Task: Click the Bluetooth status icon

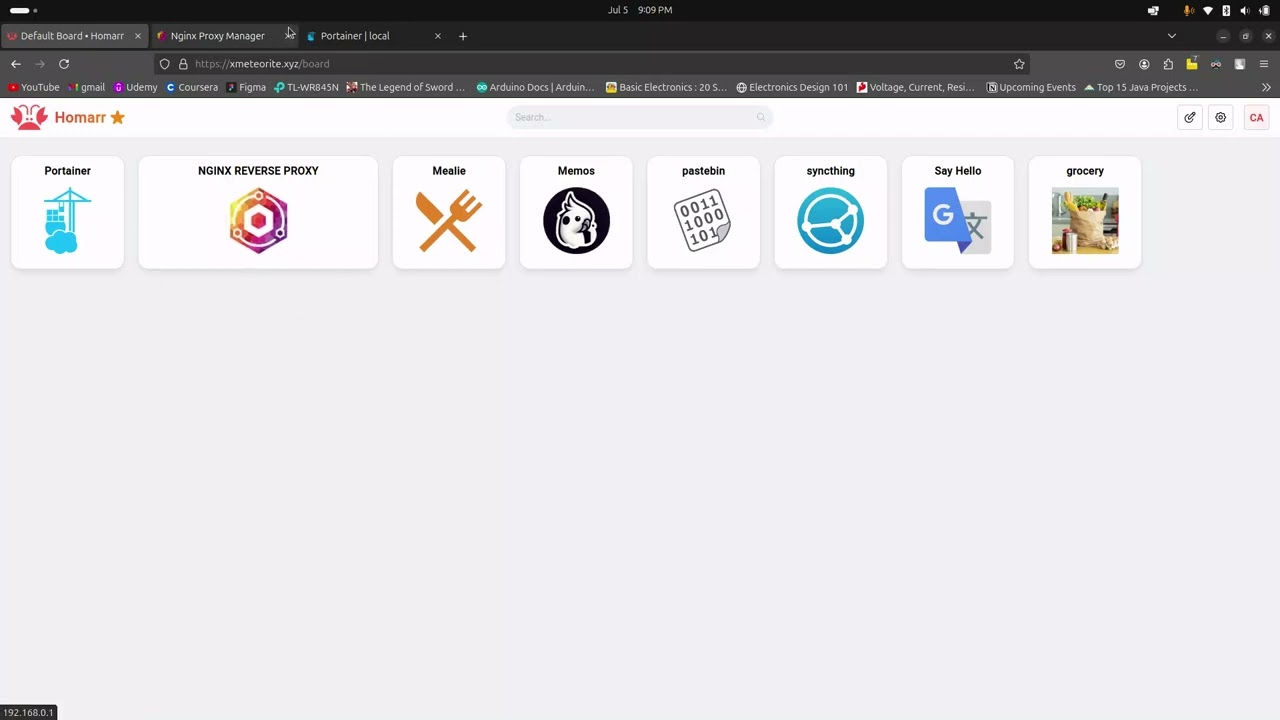Action: (1226, 10)
